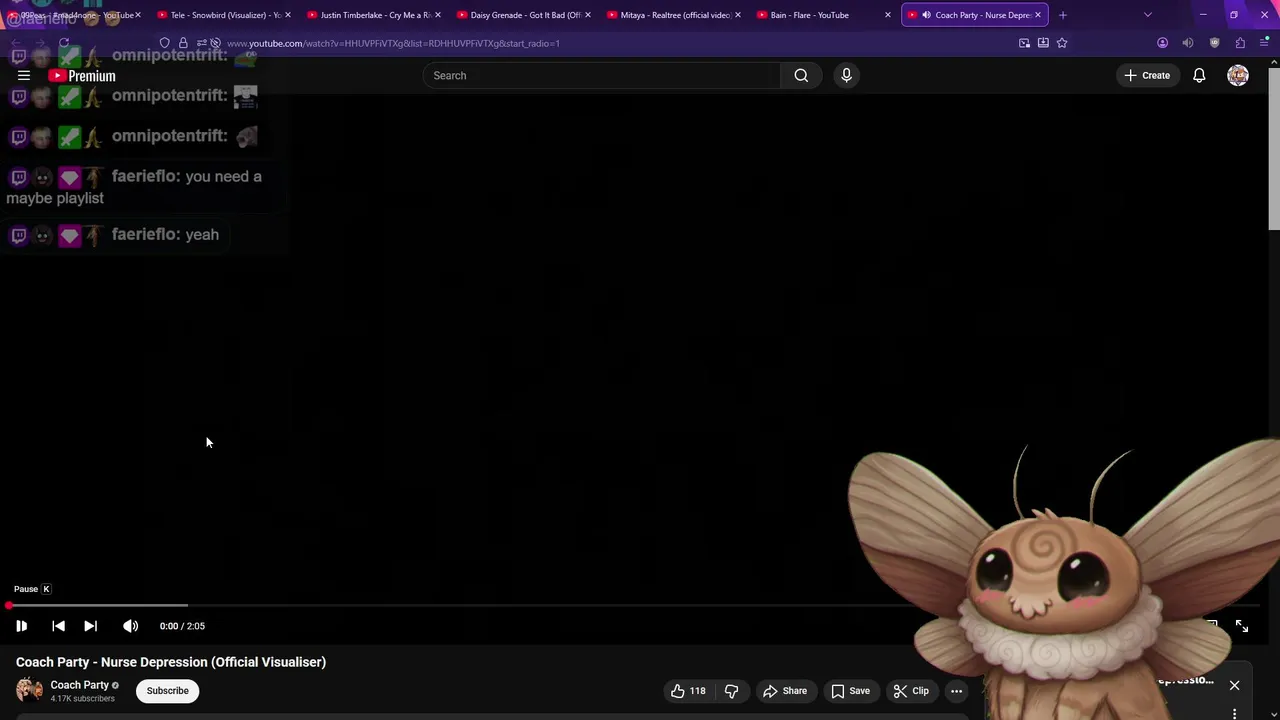
Task: Click the video title text
Action: pyautogui.click(x=171, y=662)
